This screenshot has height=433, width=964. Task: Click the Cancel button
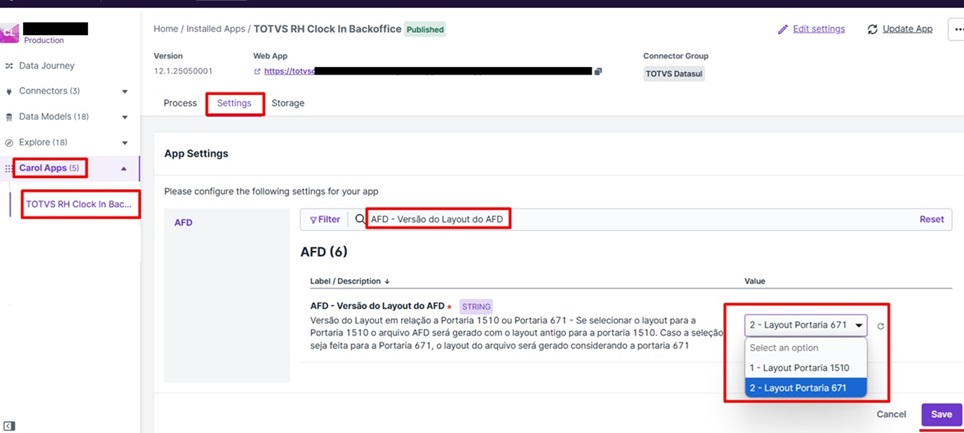pyautogui.click(x=891, y=415)
